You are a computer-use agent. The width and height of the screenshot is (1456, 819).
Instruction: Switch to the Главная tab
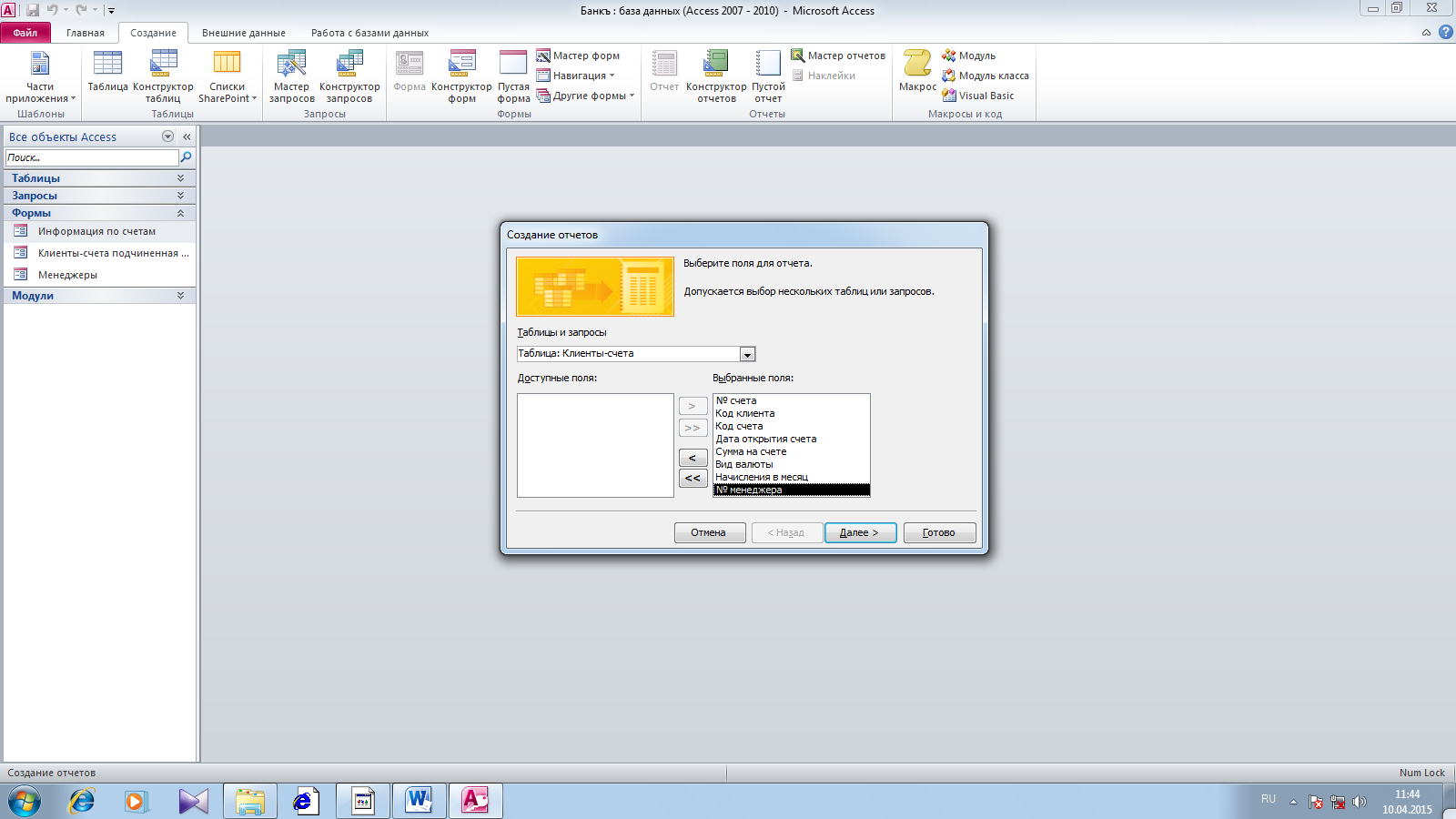coord(86,33)
